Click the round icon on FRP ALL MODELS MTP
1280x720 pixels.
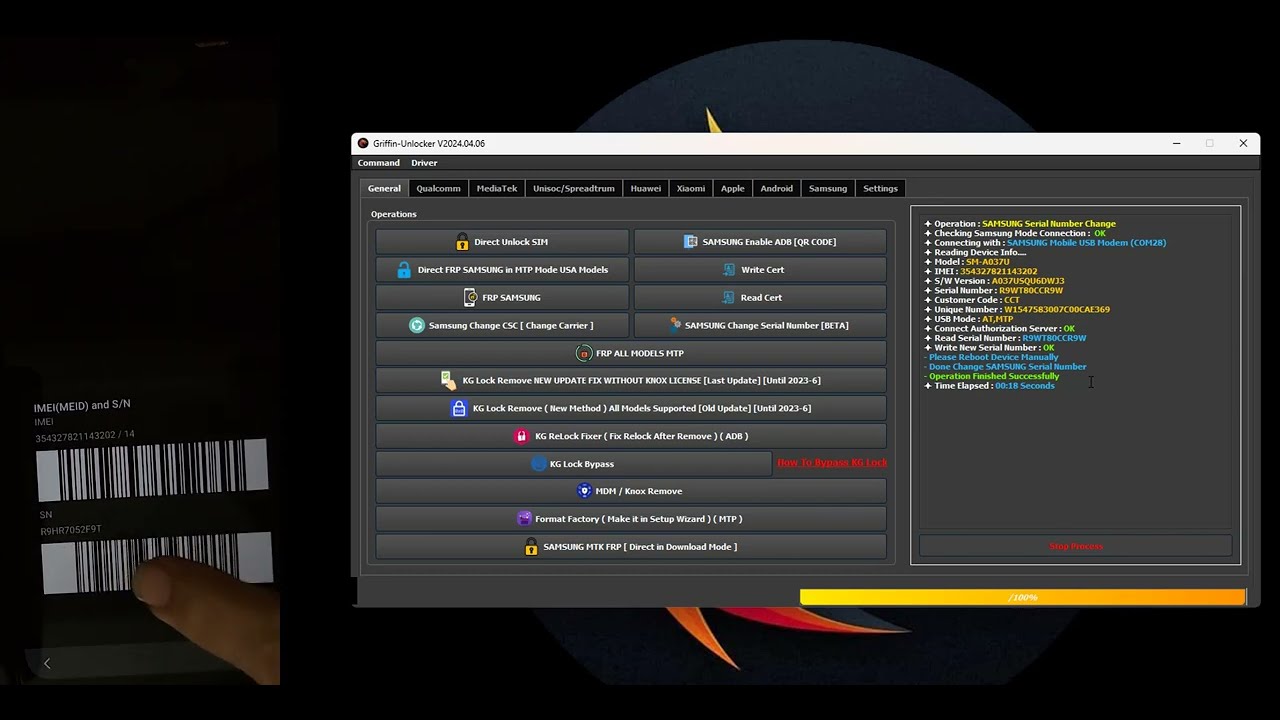[584, 353]
